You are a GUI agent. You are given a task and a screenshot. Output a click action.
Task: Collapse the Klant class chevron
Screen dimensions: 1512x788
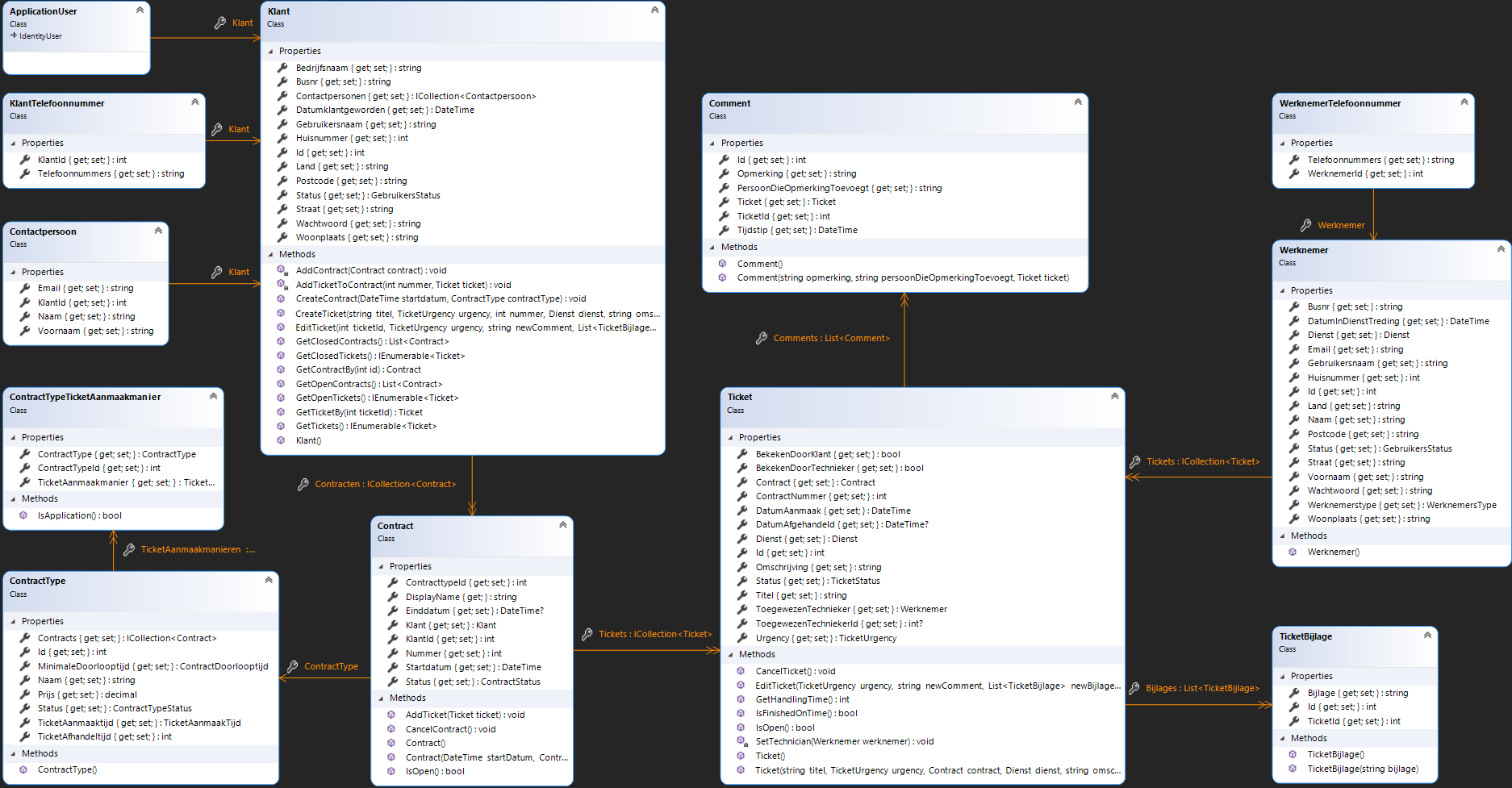pos(654,10)
